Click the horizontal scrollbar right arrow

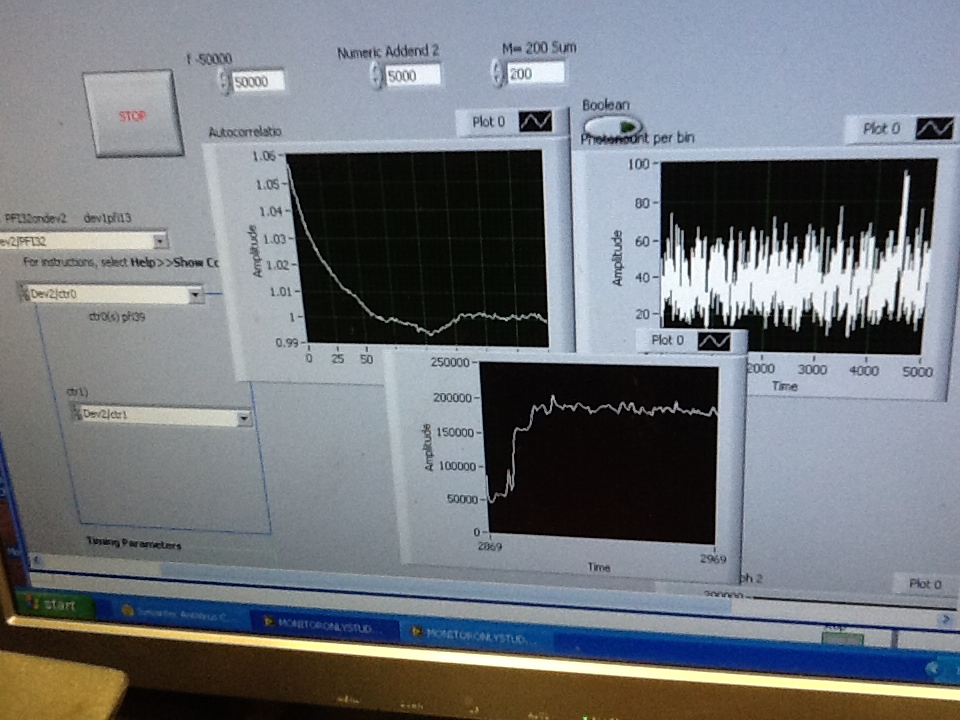(x=946, y=619)
